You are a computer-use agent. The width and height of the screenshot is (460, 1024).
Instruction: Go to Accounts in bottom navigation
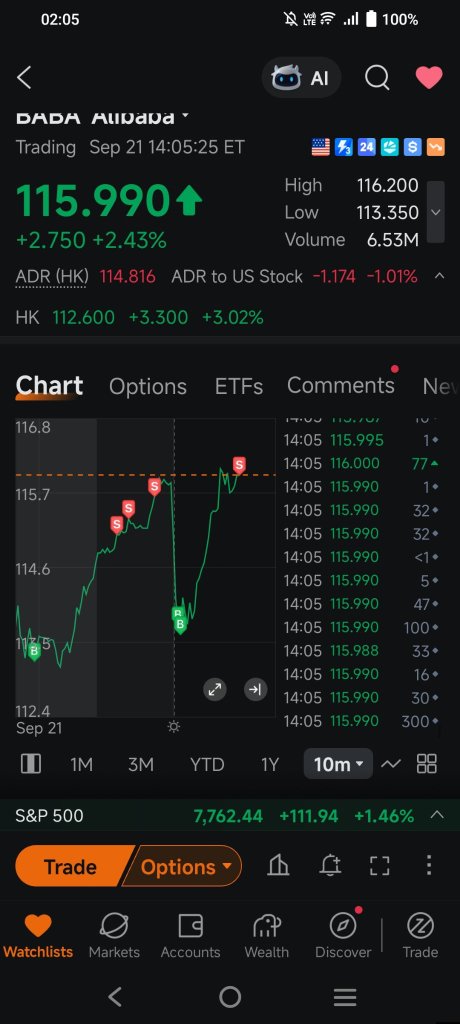pos(190,936)
